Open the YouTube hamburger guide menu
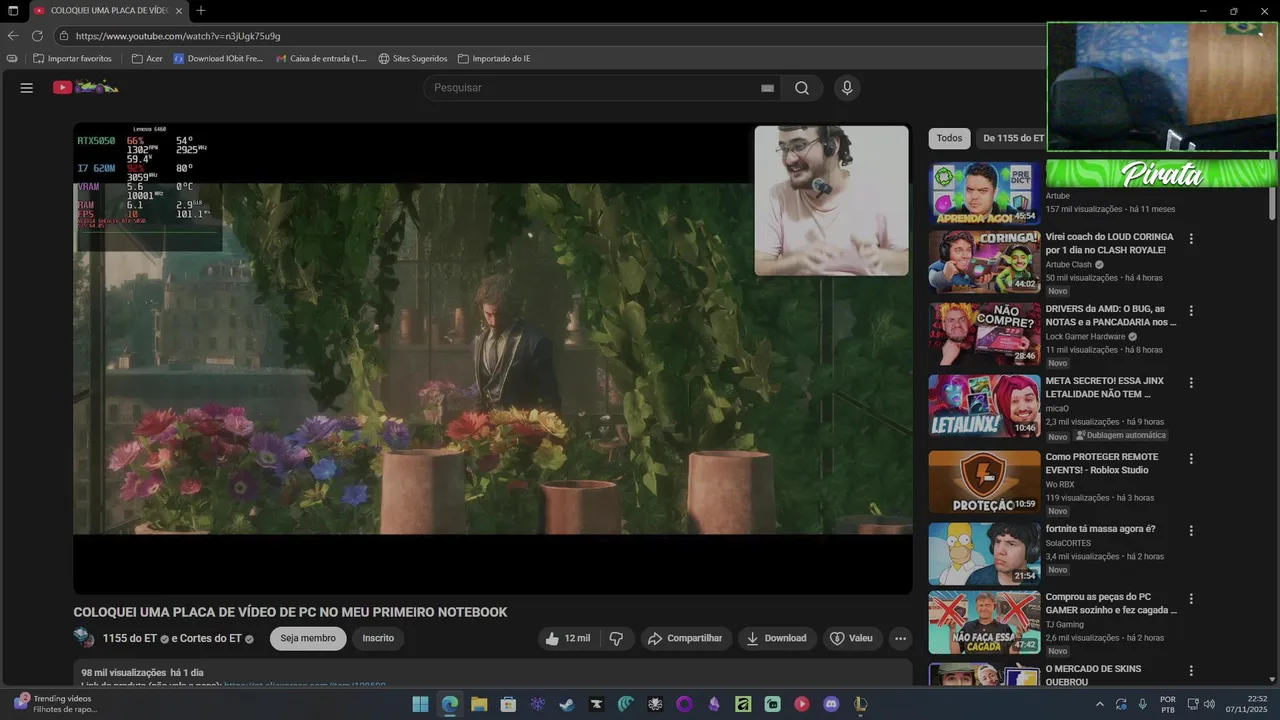The width and height of the screenshot is (1280, 720). (27, 88)
